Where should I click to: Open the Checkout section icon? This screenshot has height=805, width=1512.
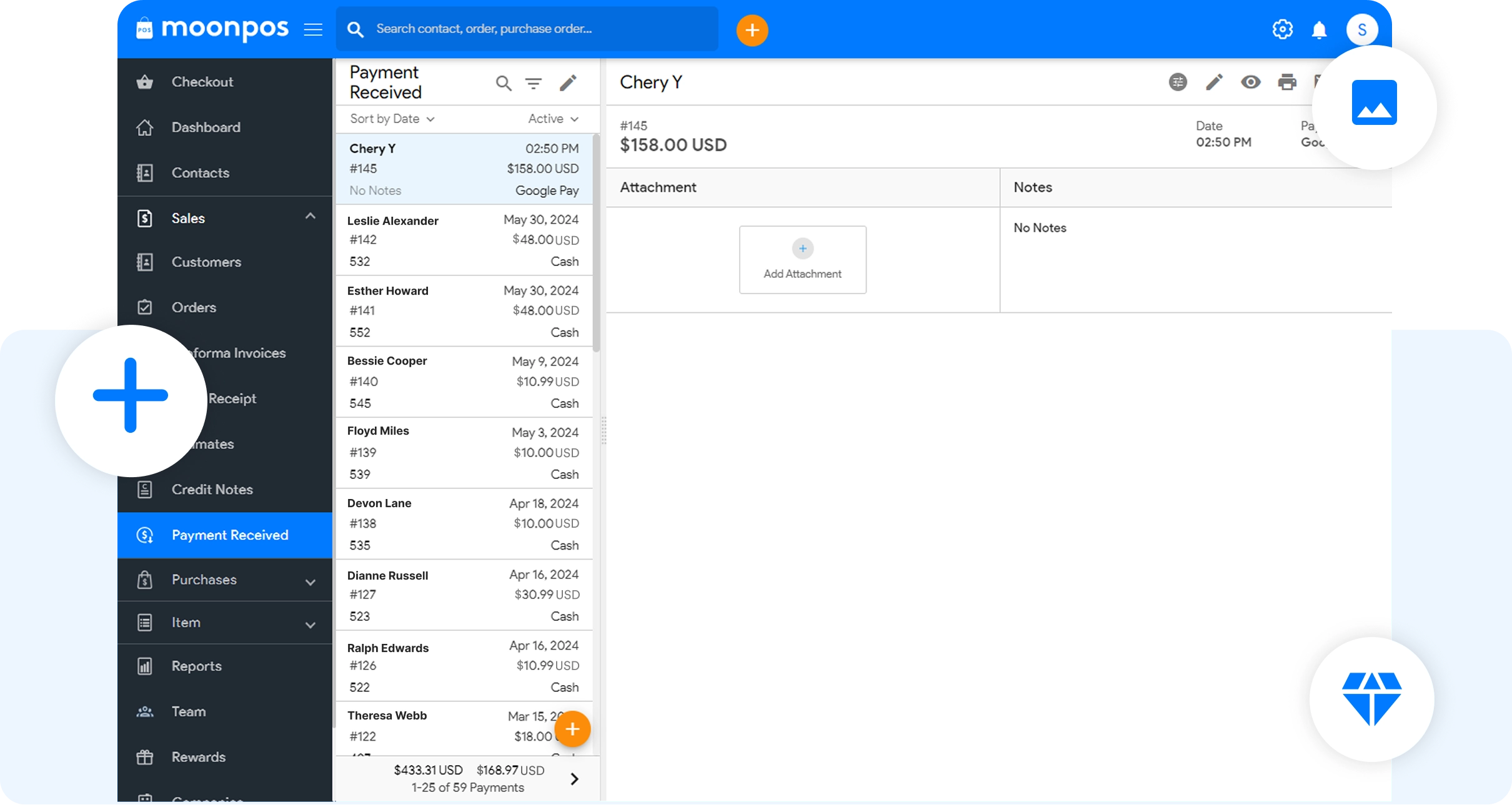tap(145, 81)
